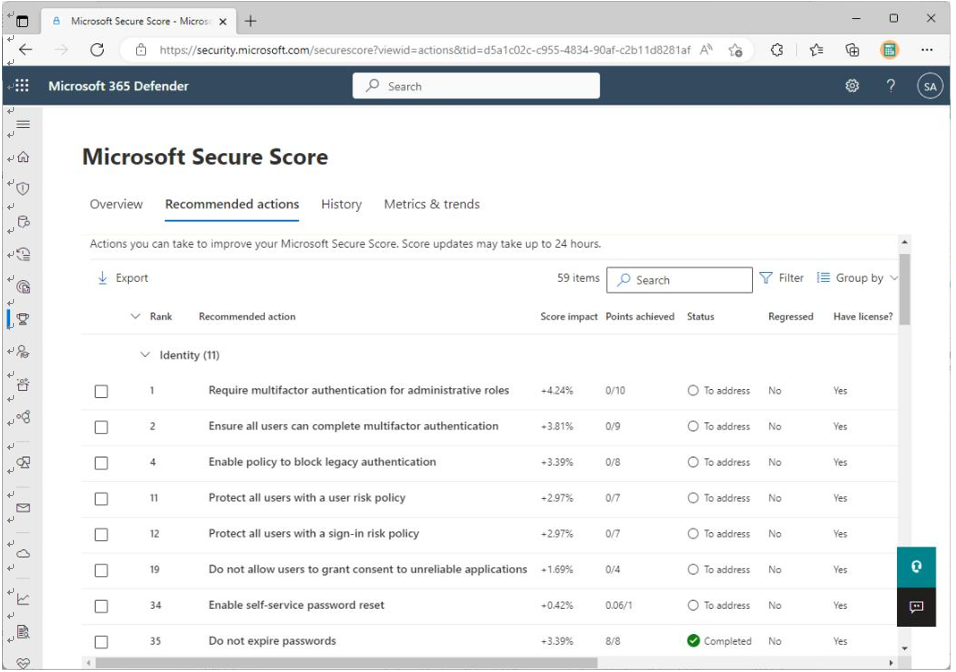956x672 pixels.
Task: Open the Group by dropdown
Action: pyautogui.click(x=858, y=278)
